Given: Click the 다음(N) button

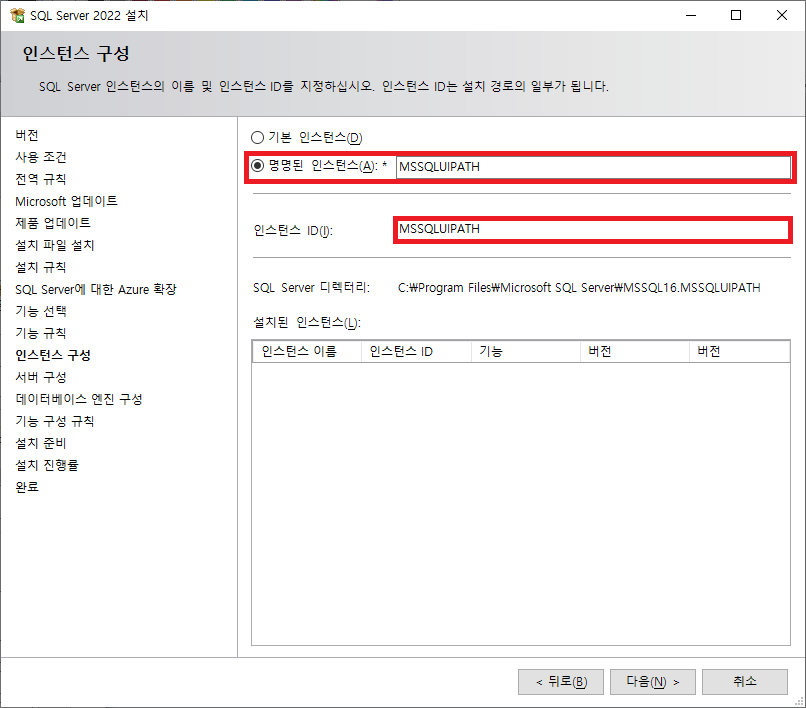Looking at the screenshot, I should pyautogui.click(x=652, y=682).
